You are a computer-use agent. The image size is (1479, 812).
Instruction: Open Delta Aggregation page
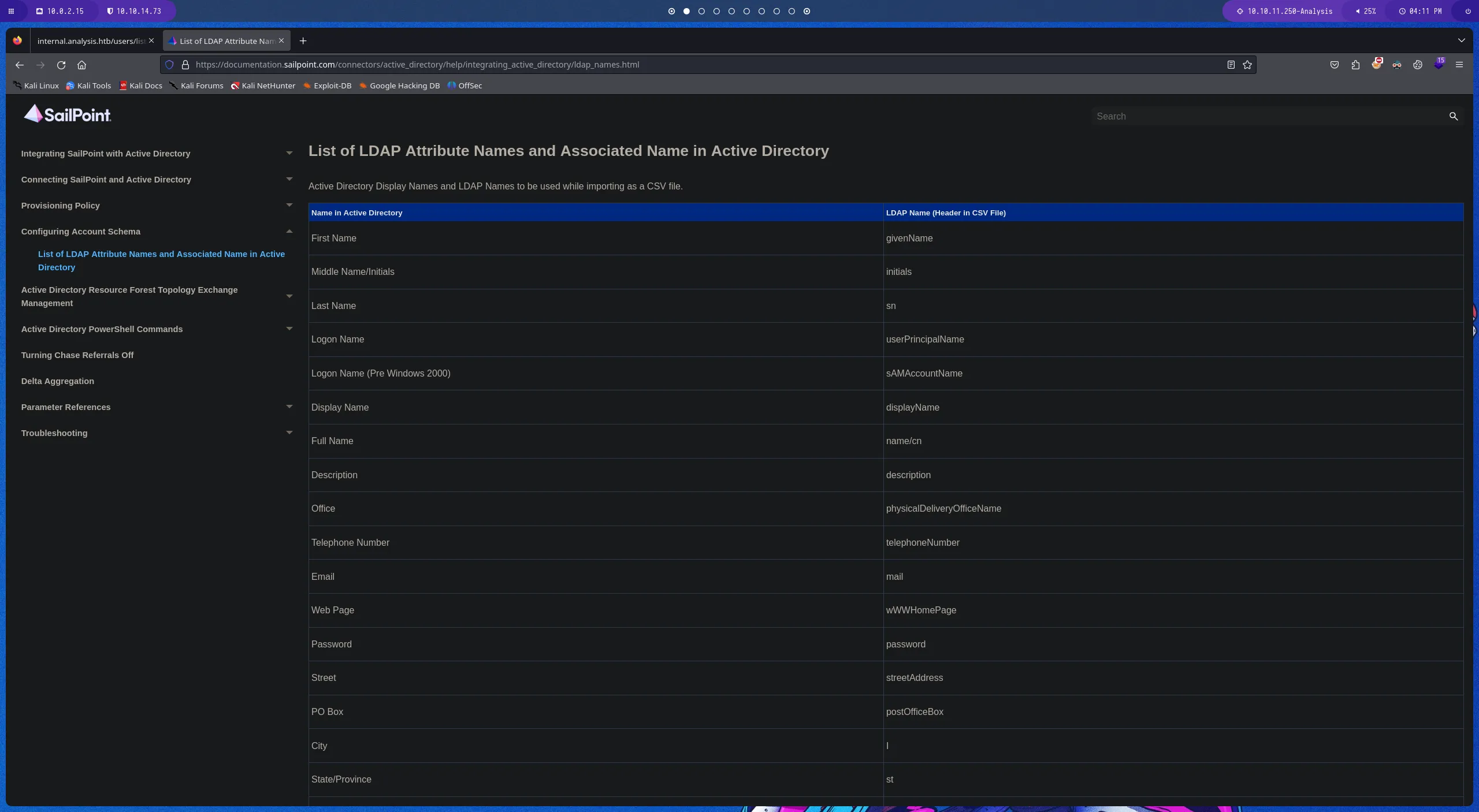tap(57, 381)
